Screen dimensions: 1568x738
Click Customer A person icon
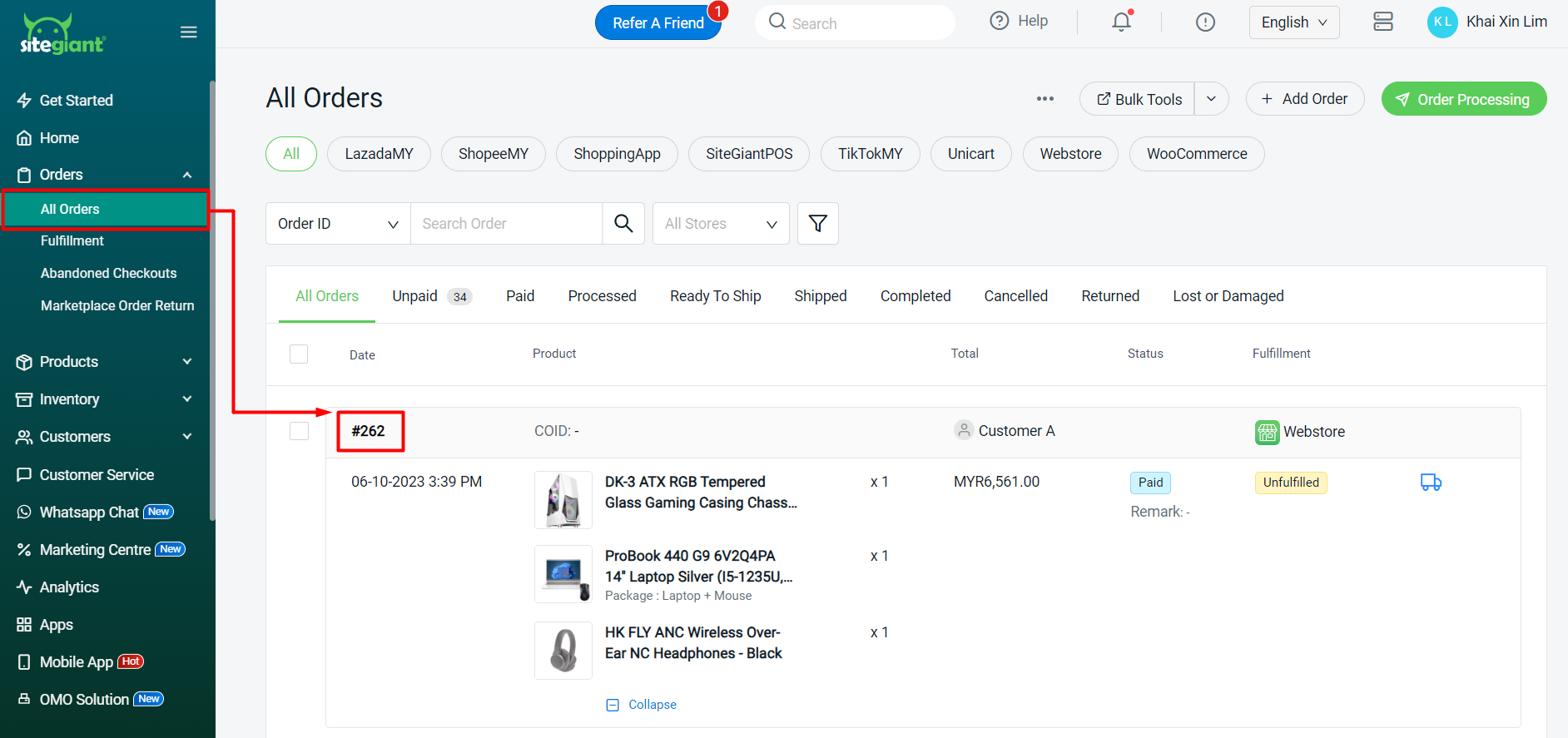pos(964,430)
